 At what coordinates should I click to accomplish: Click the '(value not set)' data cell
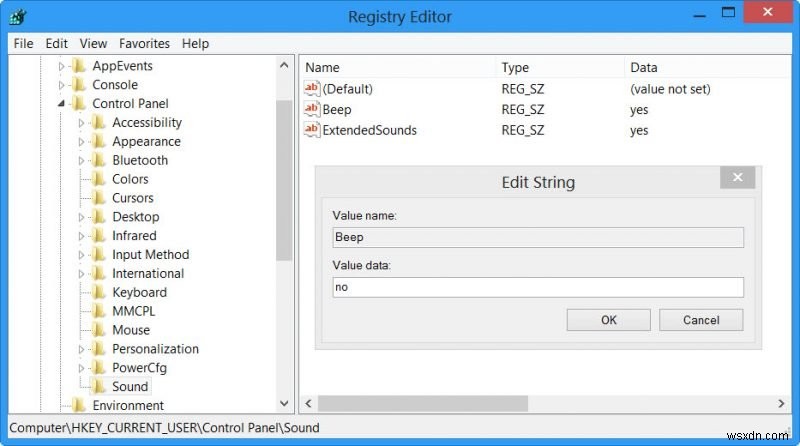tap(670, 89)
